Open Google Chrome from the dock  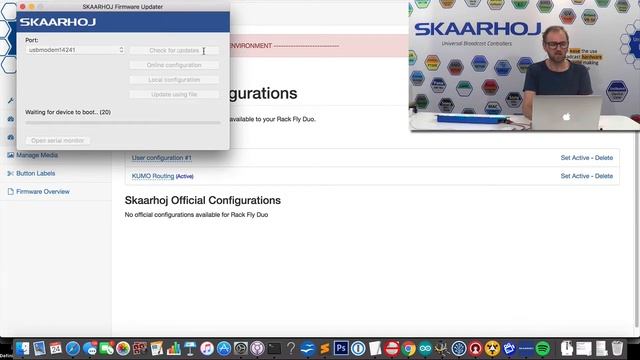coord(408,349)
